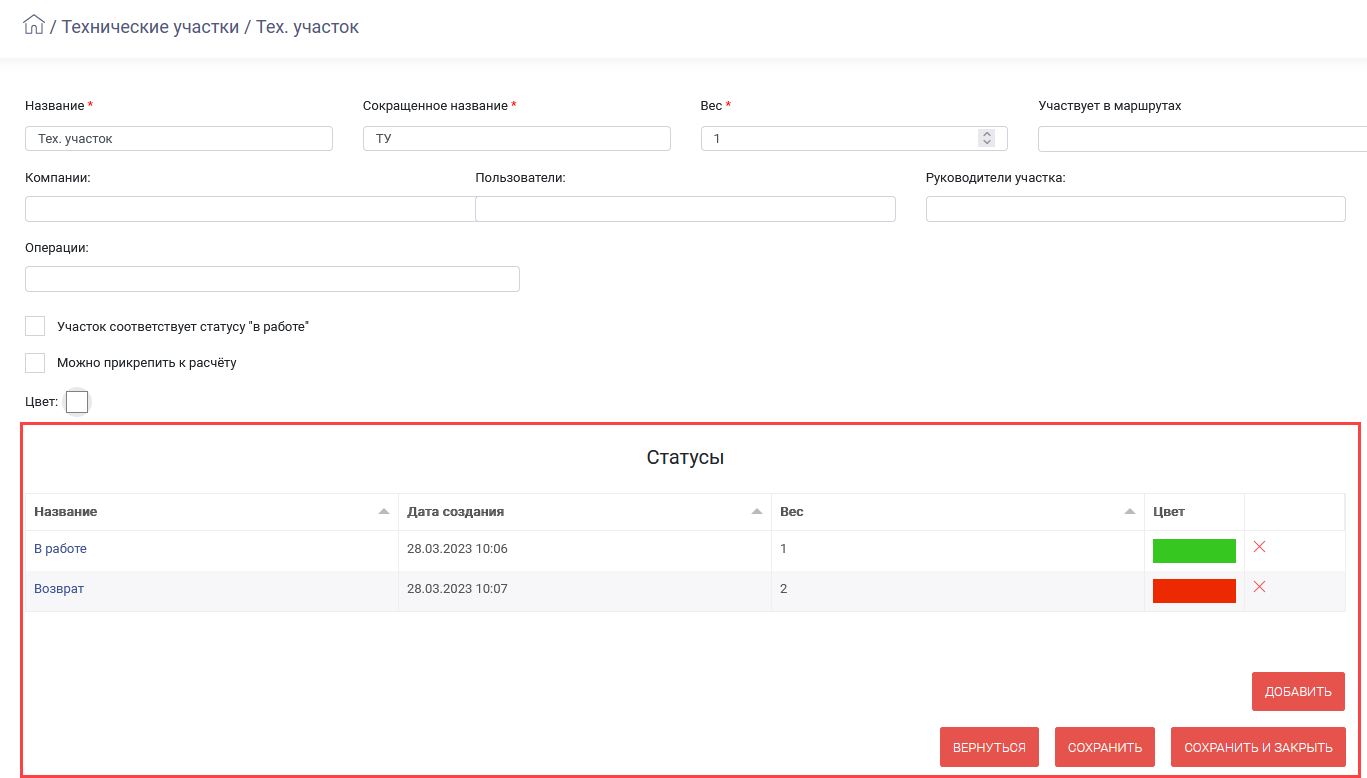Delete the 'Возврат' status row

tap(1259, 587)
